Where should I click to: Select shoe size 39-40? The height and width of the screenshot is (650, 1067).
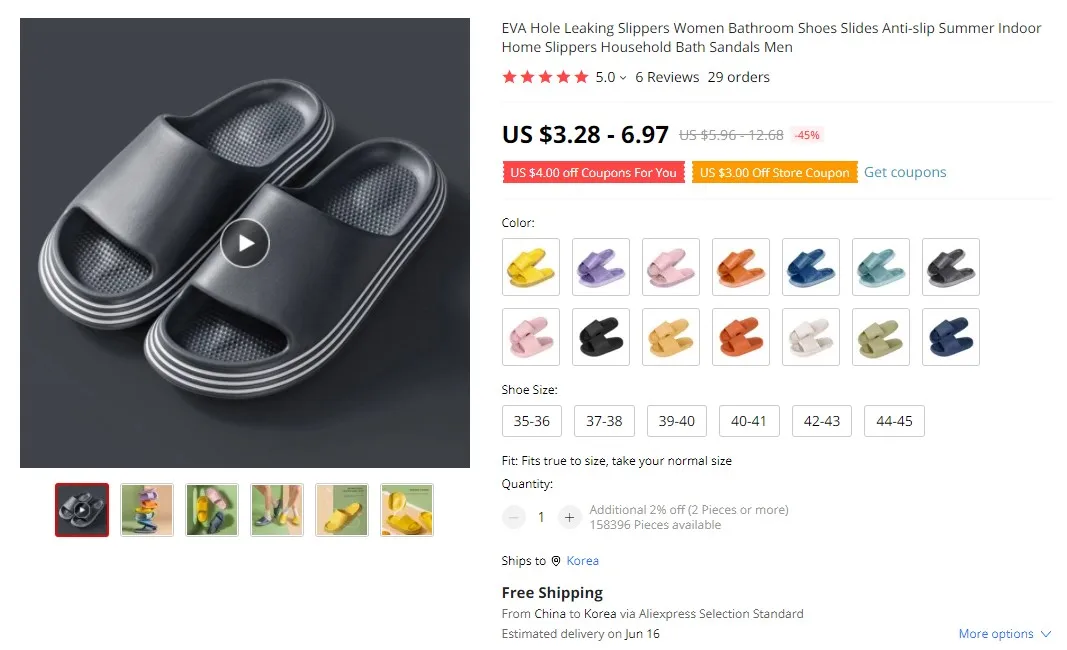(x=676, y=421)
